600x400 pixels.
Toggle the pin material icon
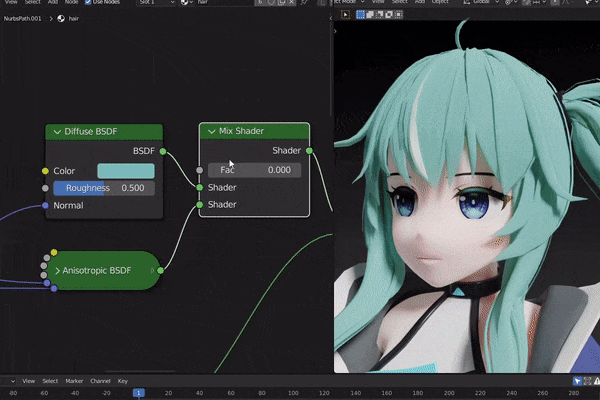click(x=305, y=2)
